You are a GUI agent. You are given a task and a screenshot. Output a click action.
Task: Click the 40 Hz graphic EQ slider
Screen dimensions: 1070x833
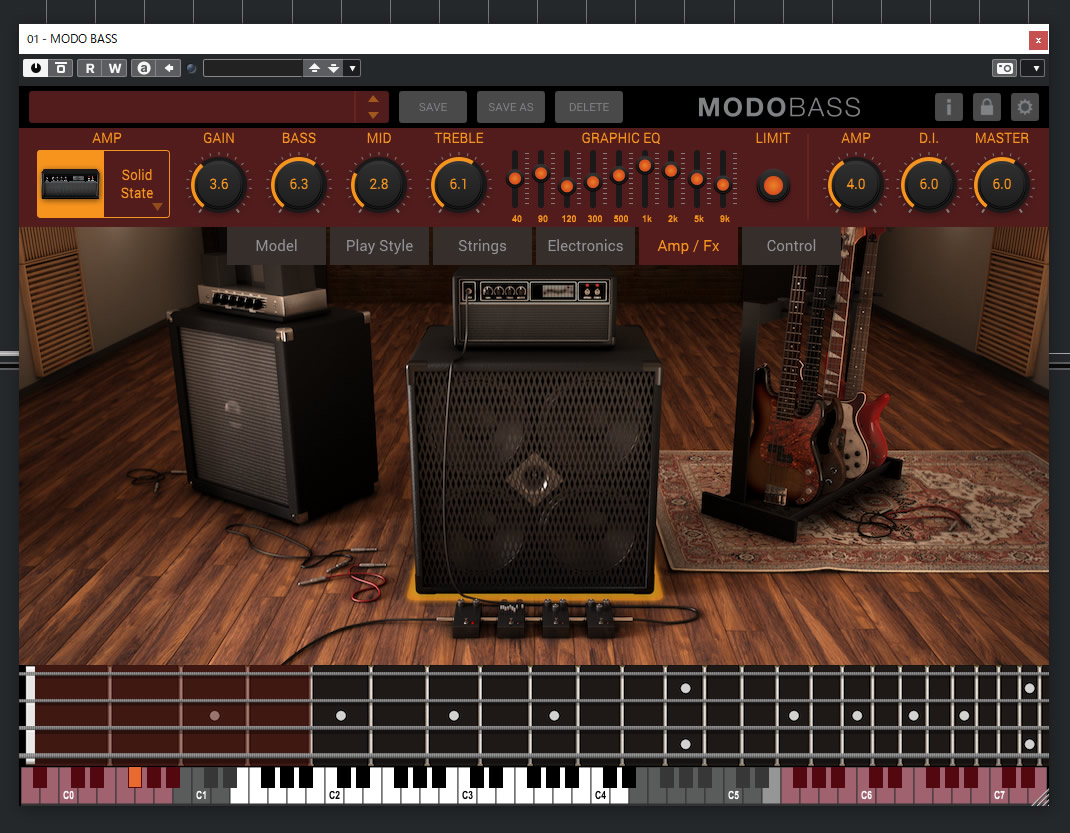pos(515,179)
